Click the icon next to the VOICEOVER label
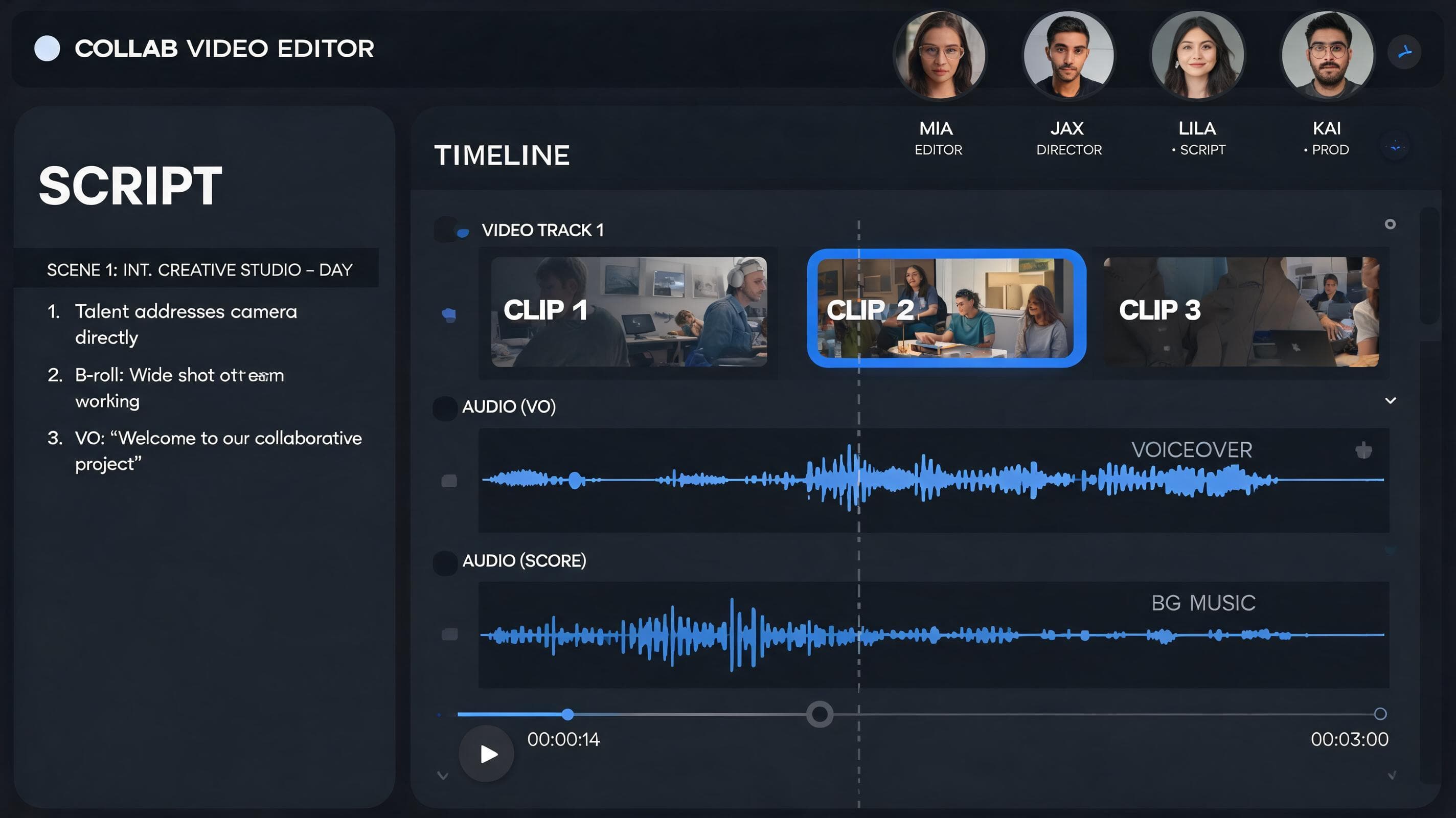The image size is (1456, 818). 1363,450
